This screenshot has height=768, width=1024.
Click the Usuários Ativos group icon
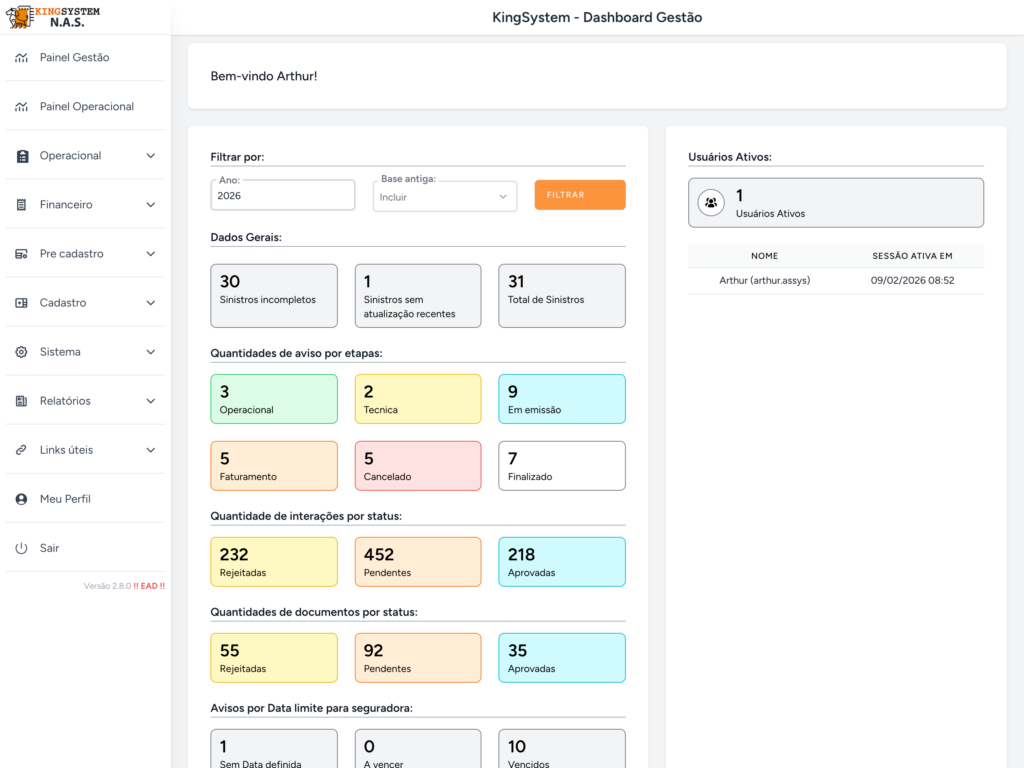pyautogui.click(x=710, y=203)
